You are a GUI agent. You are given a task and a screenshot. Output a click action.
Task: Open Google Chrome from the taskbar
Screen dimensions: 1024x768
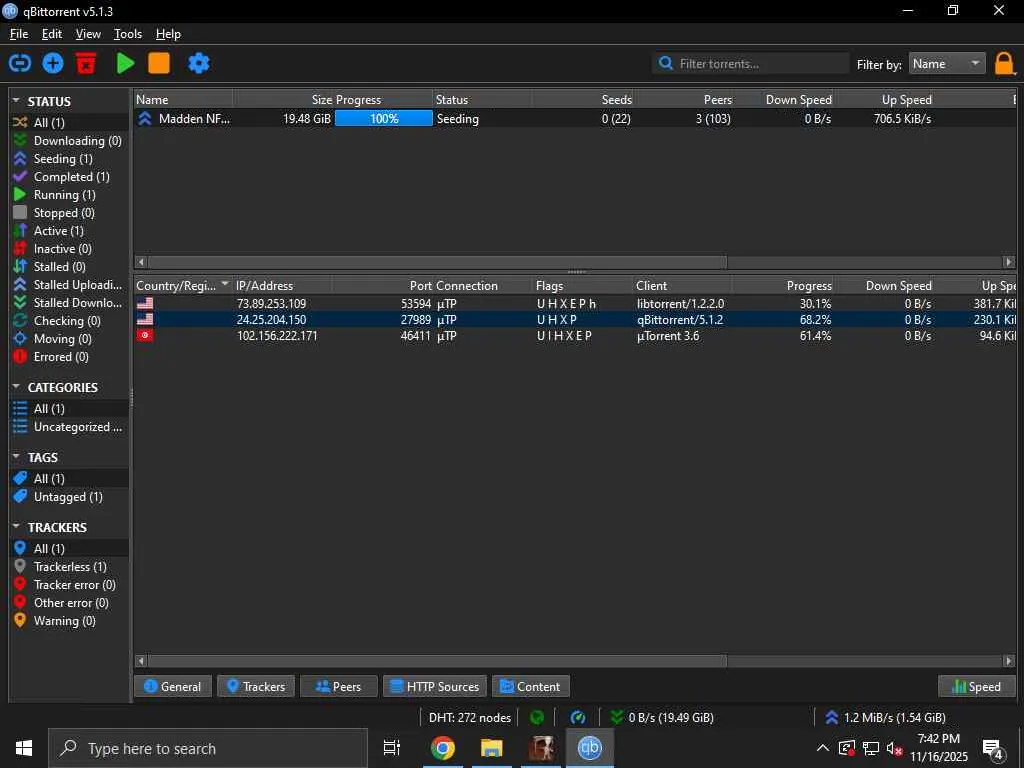(x=443, y=748)
